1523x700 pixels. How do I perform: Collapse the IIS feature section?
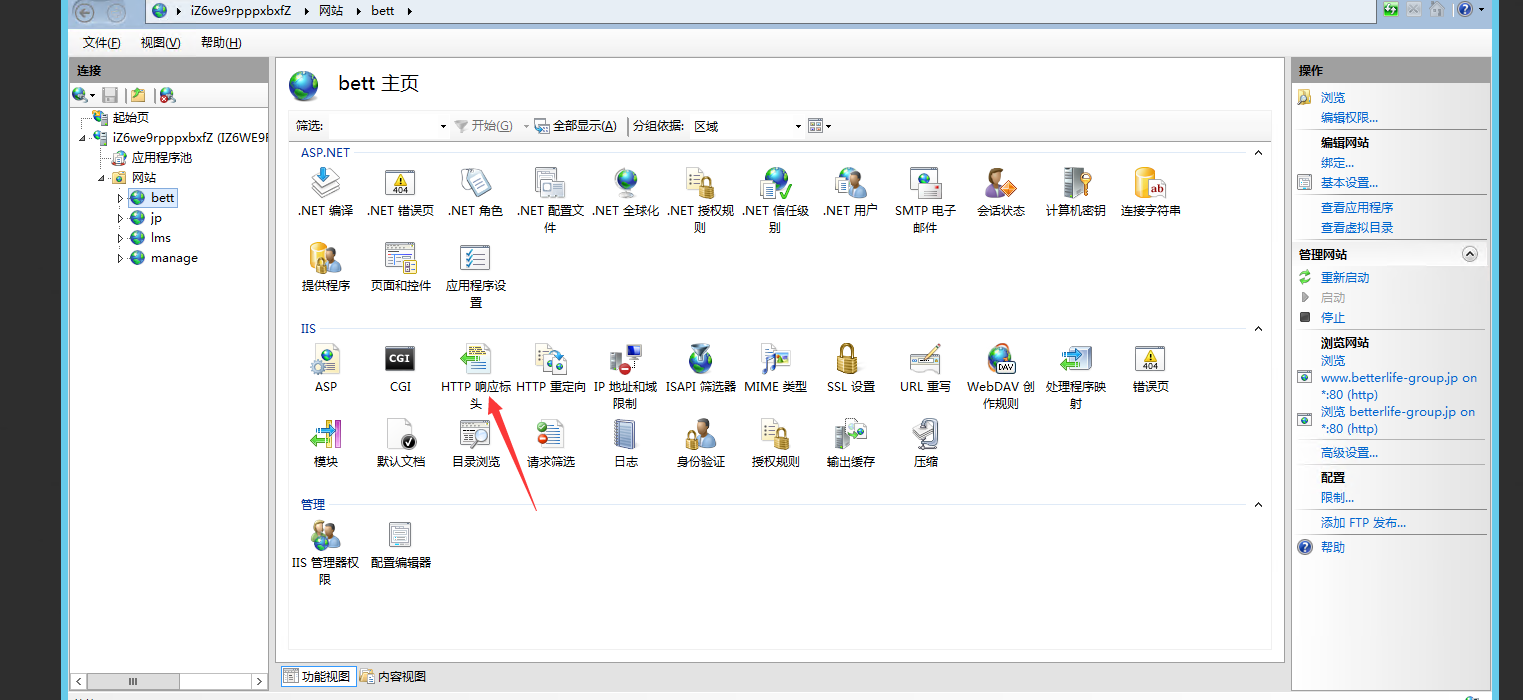point(1257,328)
